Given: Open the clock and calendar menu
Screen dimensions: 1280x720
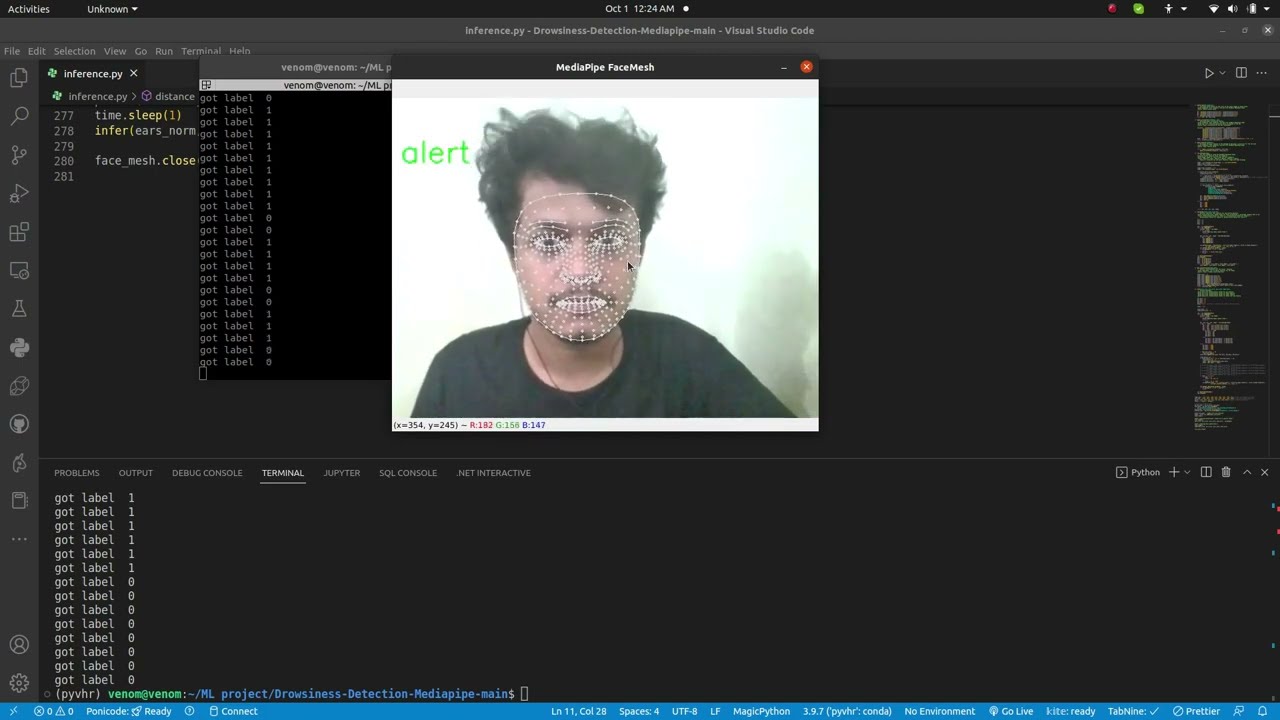Looking at the screenshot, I should click(639, 9).
